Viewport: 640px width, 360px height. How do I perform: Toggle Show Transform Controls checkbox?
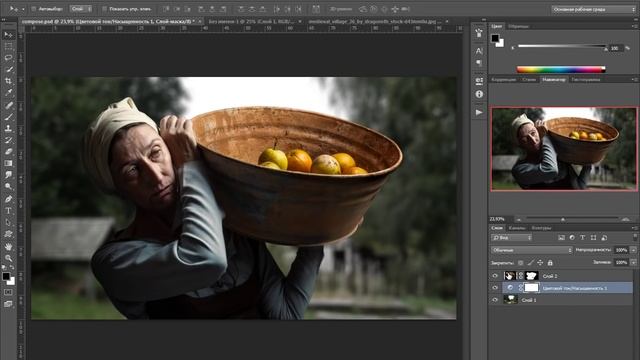tap(104, 9)
